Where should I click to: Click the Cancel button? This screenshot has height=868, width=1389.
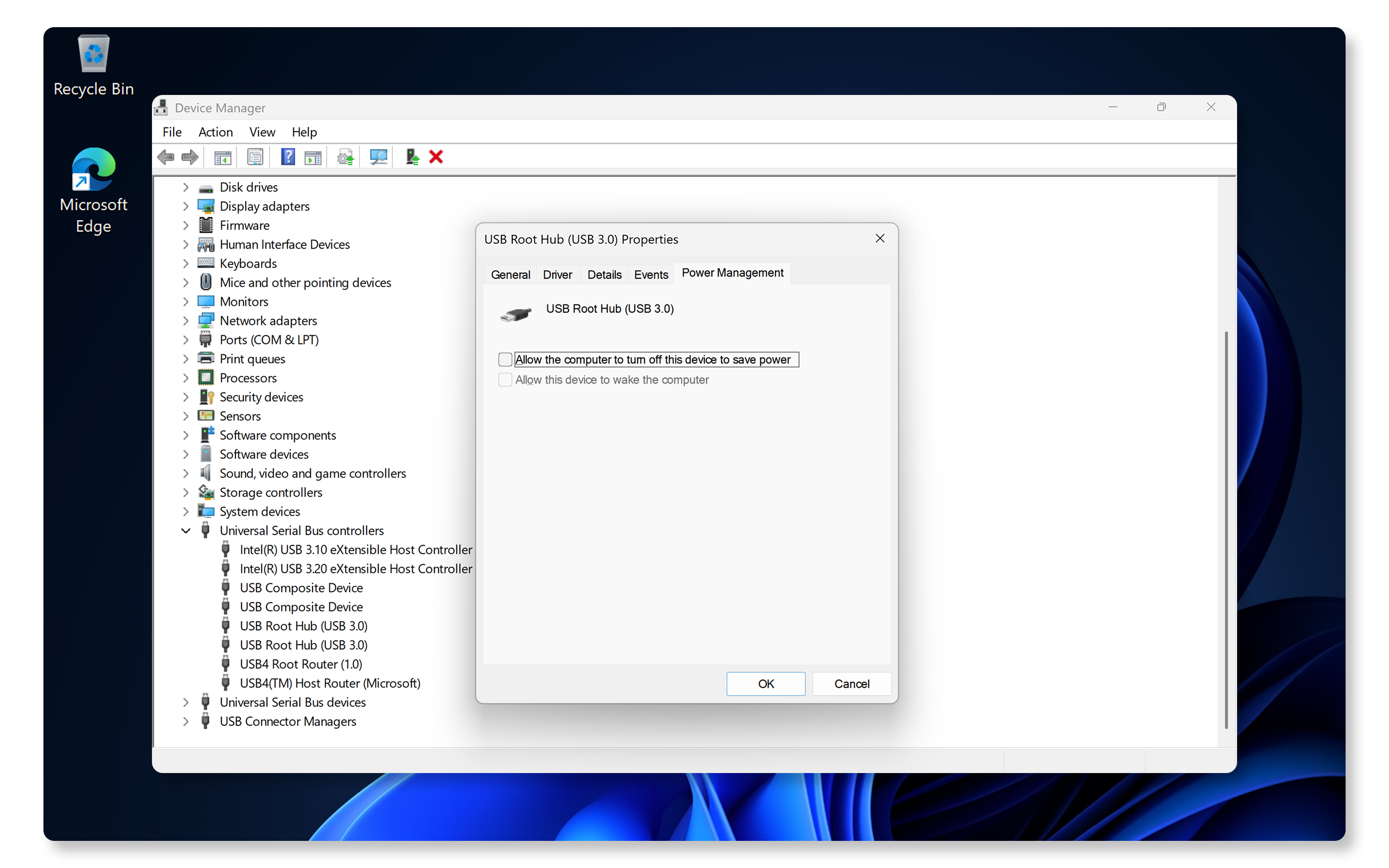tap(851, 684)
